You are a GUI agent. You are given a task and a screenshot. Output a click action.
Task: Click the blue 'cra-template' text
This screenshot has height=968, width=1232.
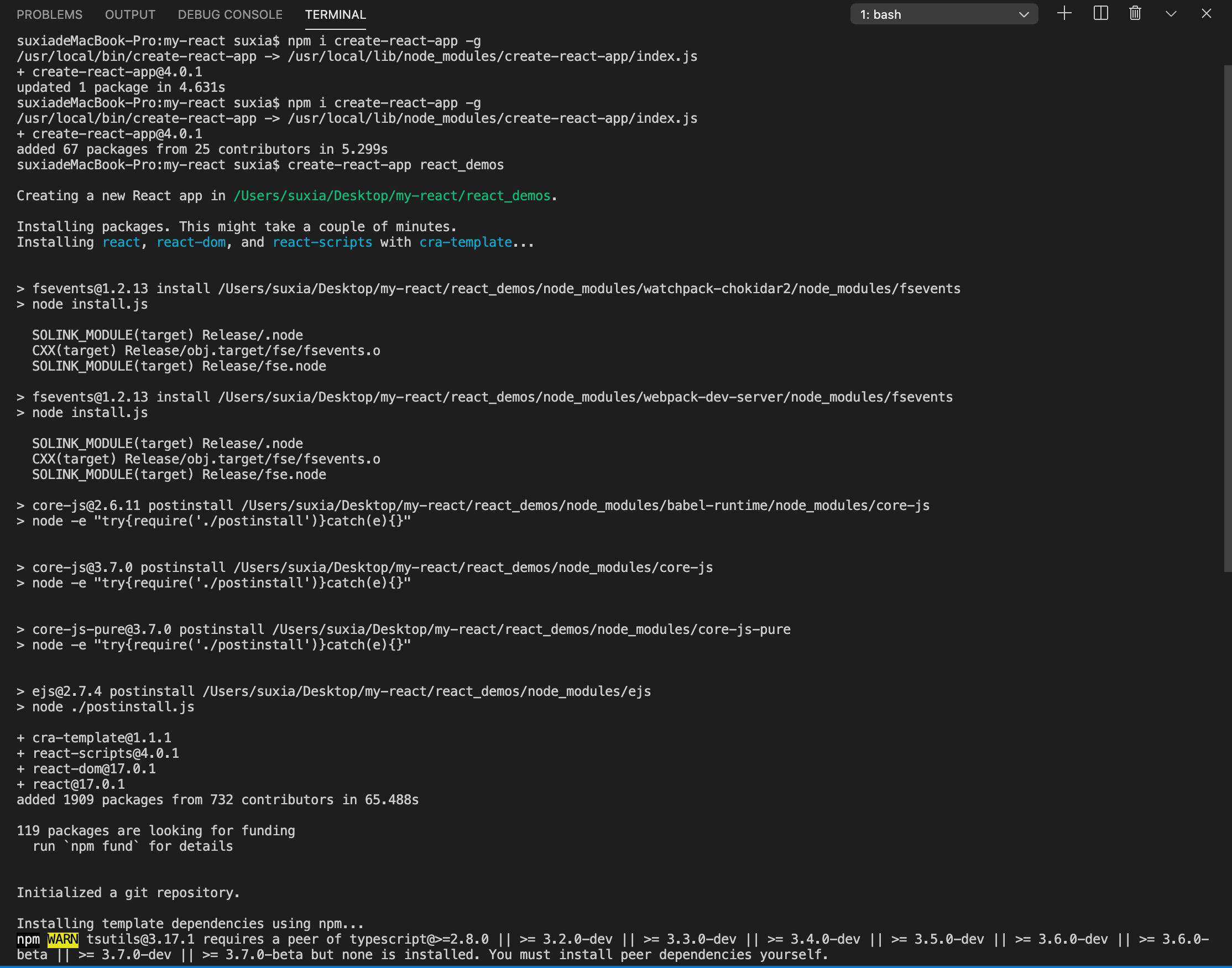(466, 243)
